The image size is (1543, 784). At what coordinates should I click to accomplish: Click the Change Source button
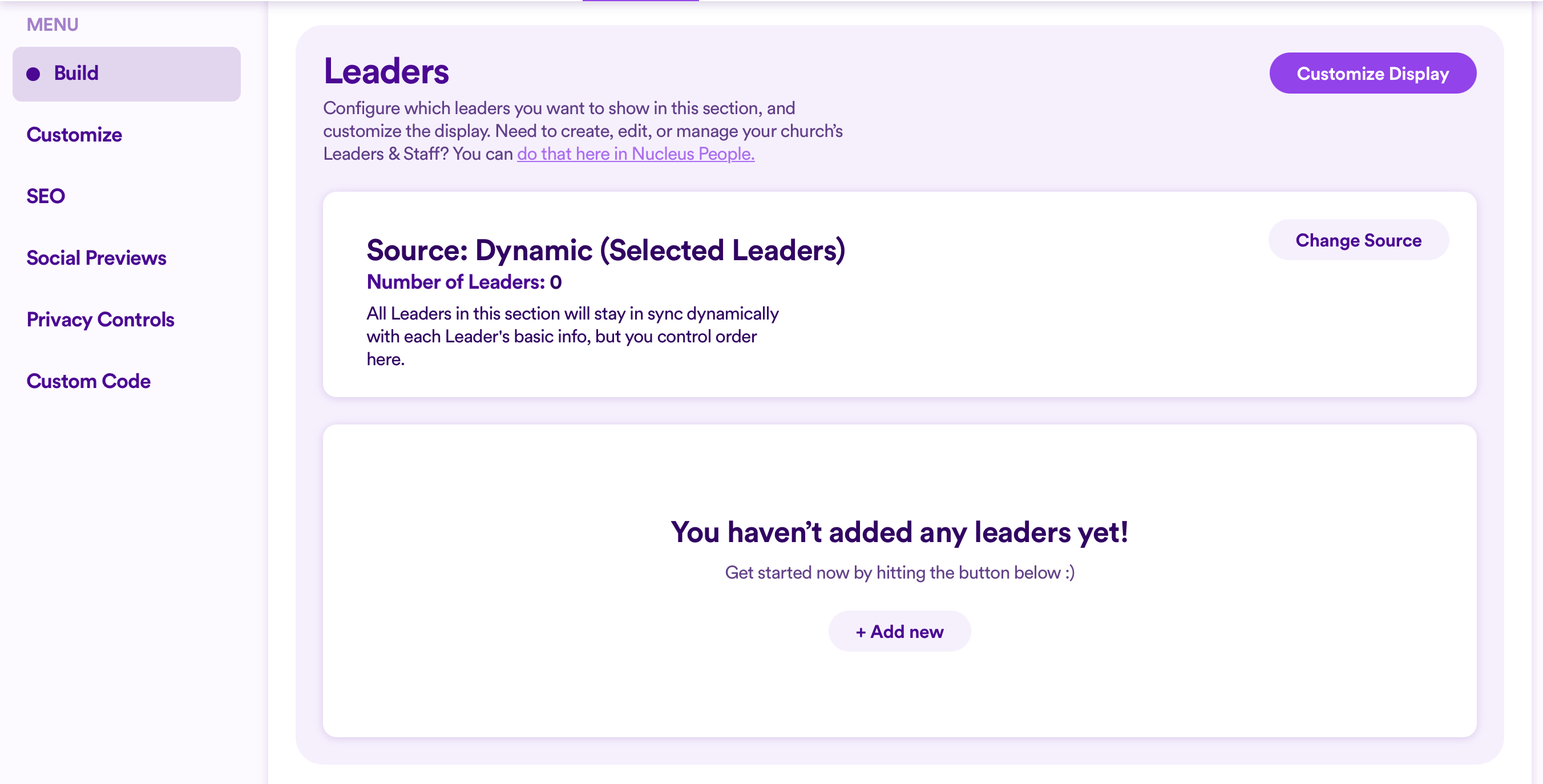point(1358,240)
